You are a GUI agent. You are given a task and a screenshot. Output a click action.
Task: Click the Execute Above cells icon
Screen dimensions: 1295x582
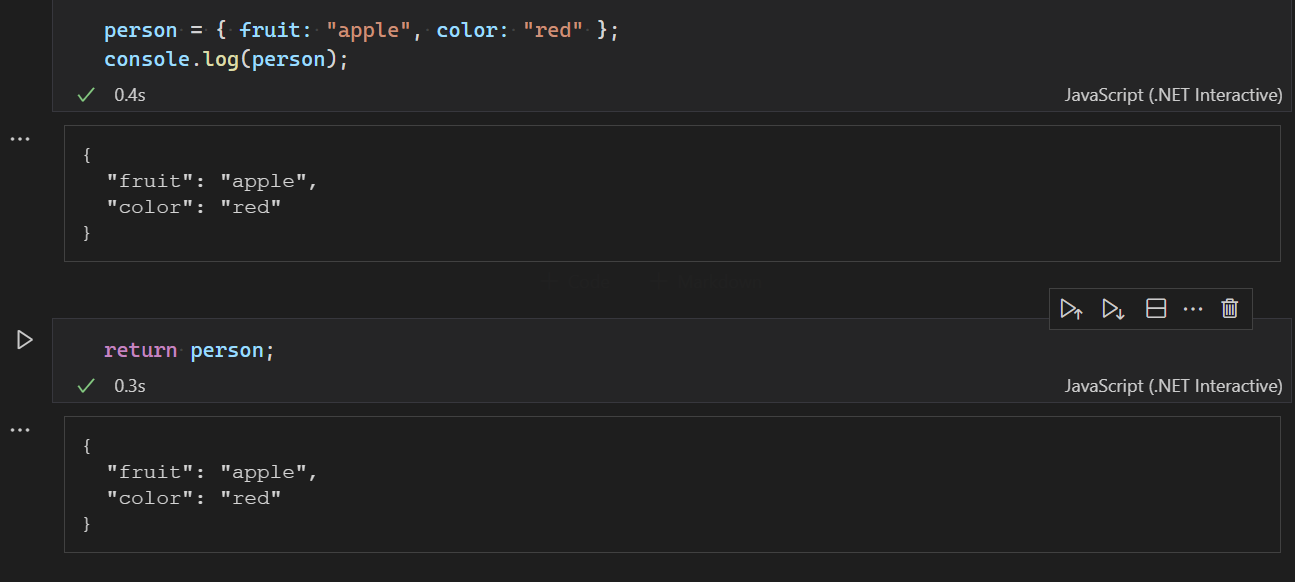tap(1071, 309)
